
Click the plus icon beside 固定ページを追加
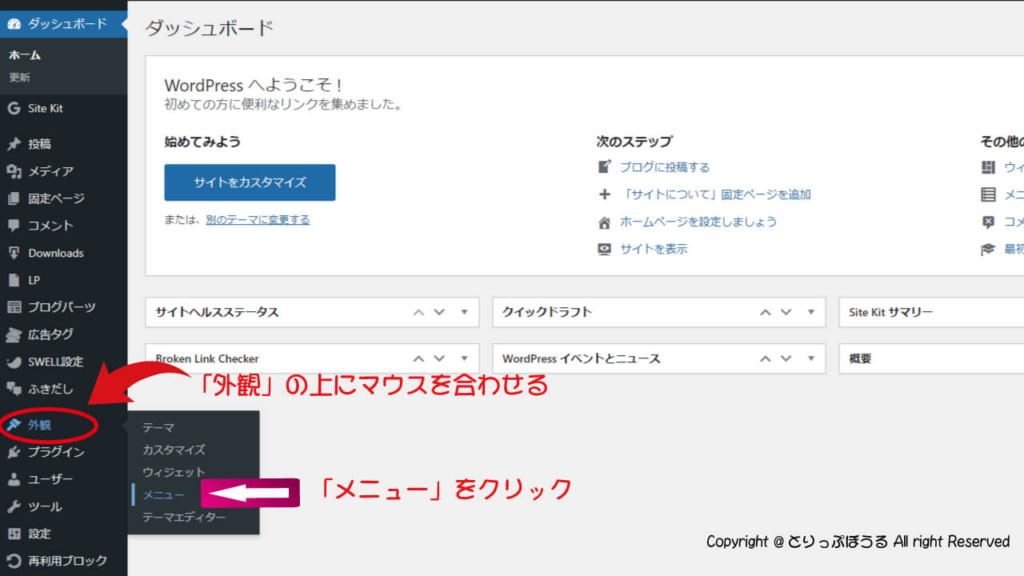coord(605,195)
